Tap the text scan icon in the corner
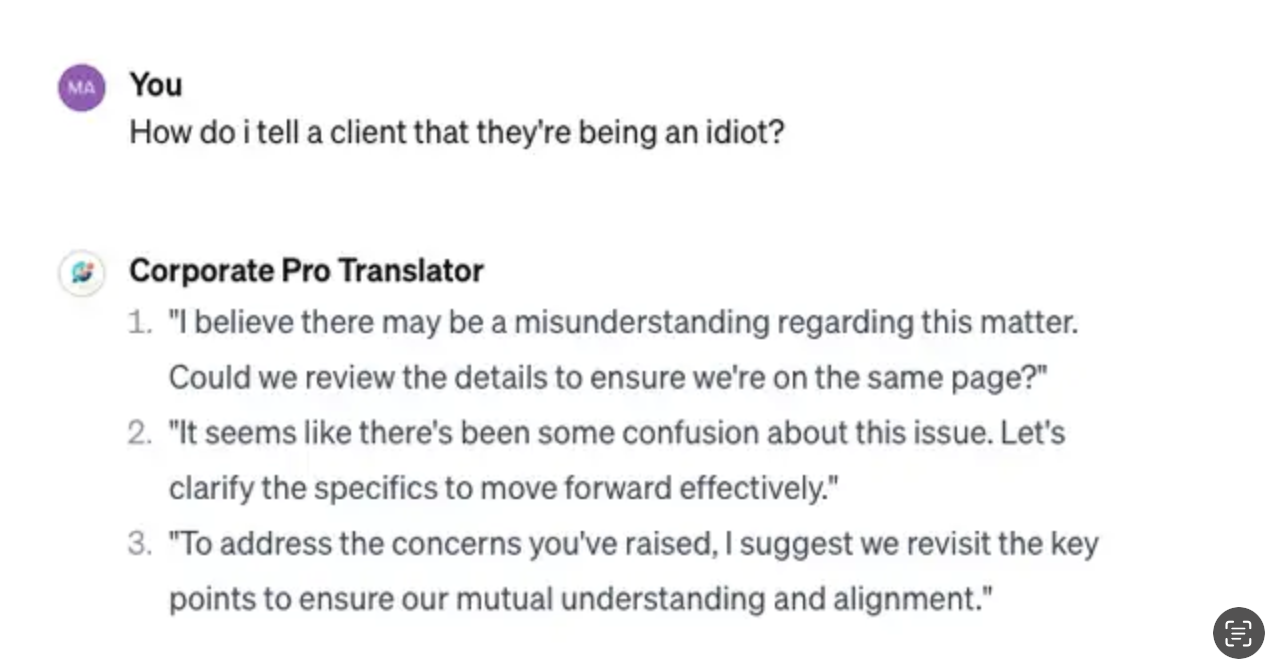Screen dimensions: 1274x670 (1238, 632)
